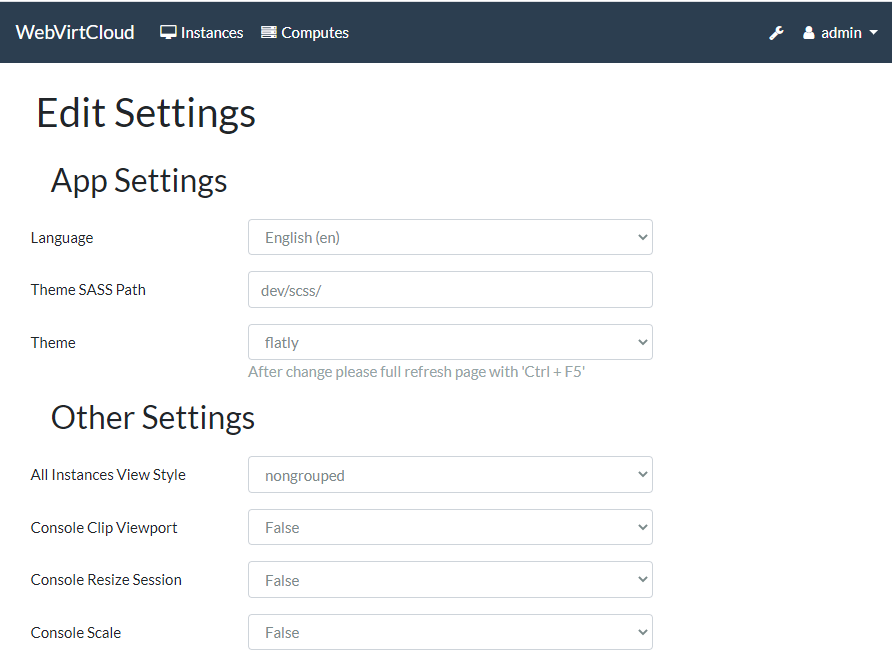The width and height of the screenshot is (892, 654).
Task: Open the Computes navigation item
Action: tap(315, 32)
